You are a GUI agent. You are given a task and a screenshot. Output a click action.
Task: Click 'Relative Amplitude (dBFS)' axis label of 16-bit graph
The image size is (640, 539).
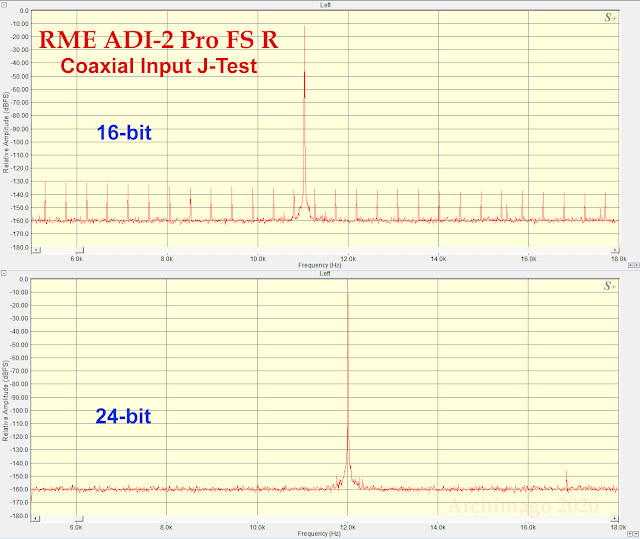point(6,133)
